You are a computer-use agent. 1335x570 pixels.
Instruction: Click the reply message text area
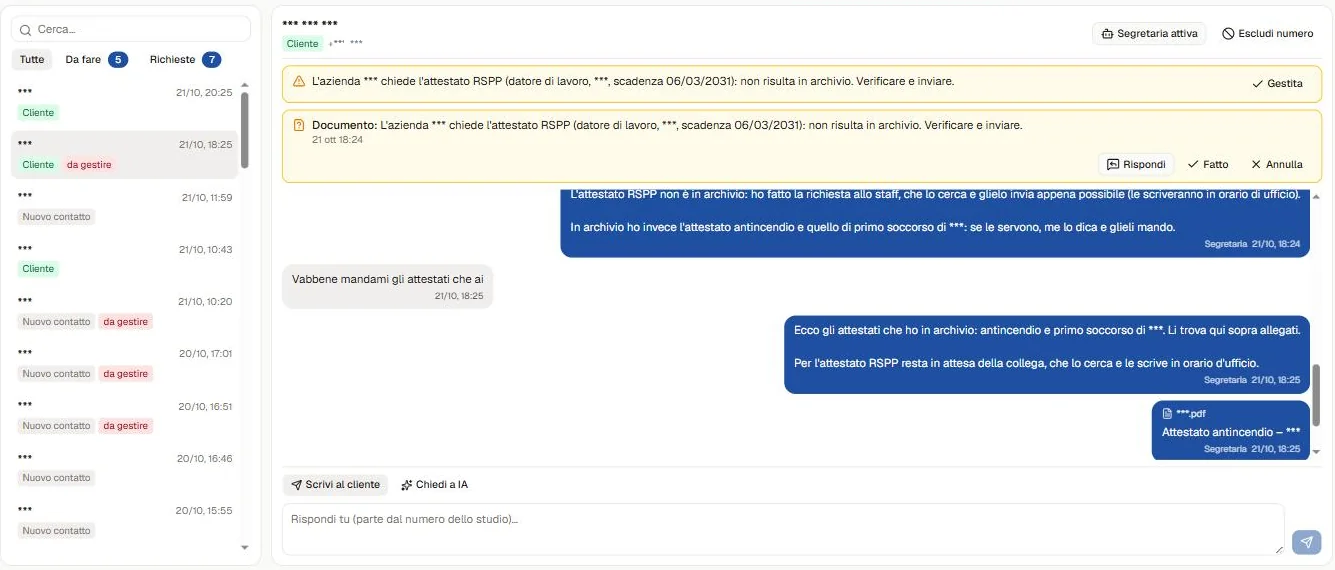[x=783, y=529]
